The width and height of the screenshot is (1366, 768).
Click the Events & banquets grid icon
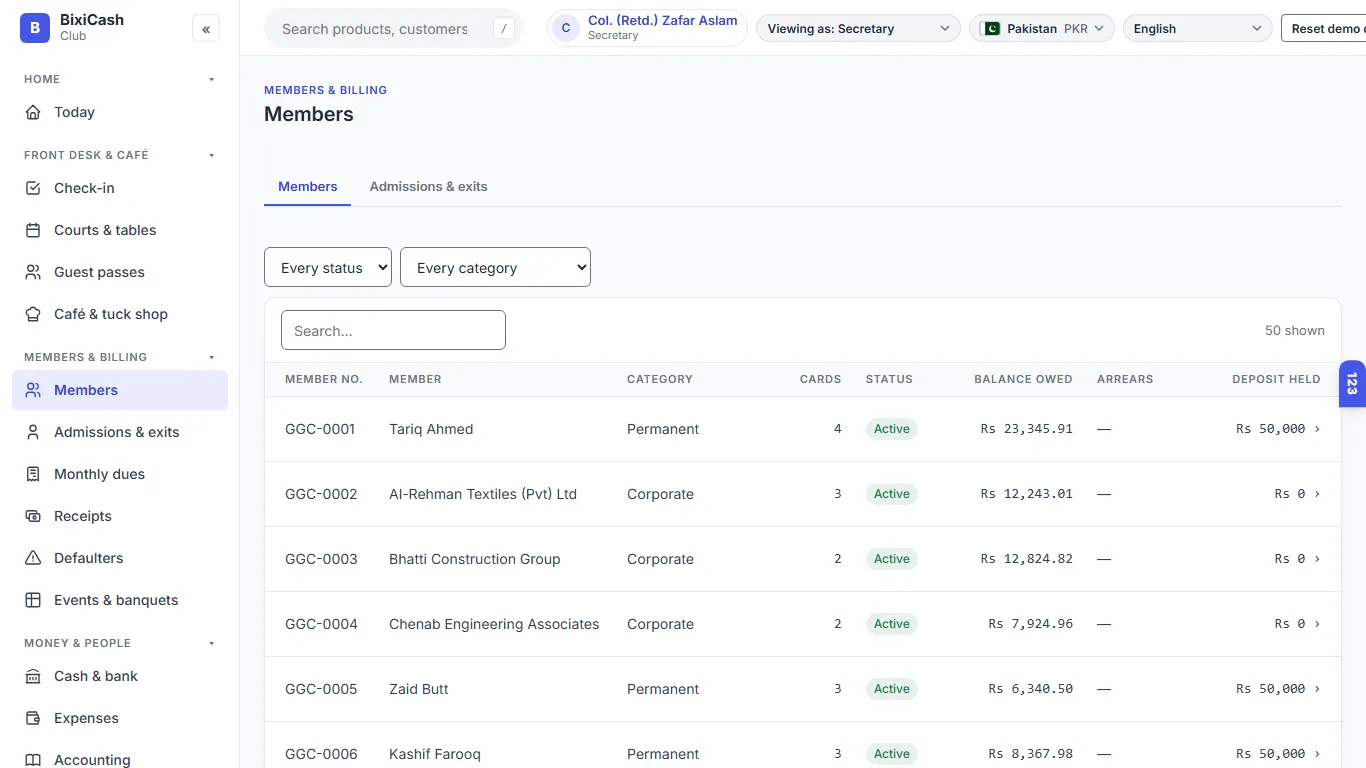[x=33, y=600]
